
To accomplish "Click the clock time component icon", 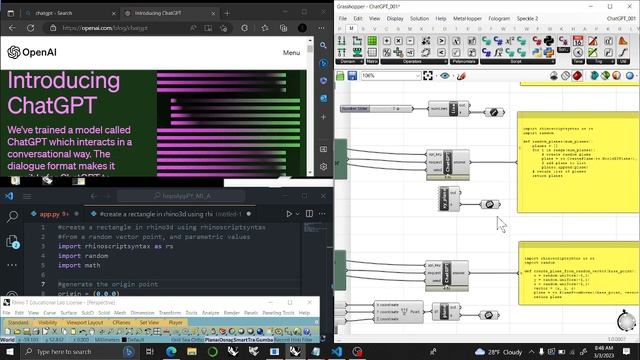I will coord(578,52).
